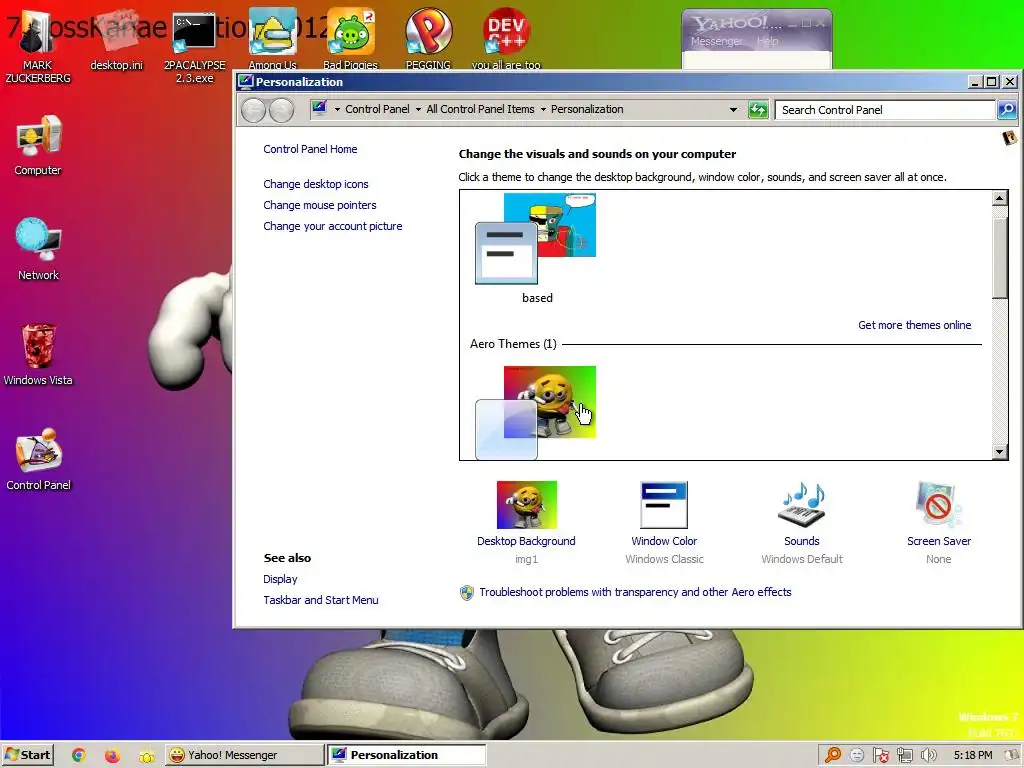Screen dimensions: 1024x768
Task: Open Display under See also
Action: pos(280,579)
